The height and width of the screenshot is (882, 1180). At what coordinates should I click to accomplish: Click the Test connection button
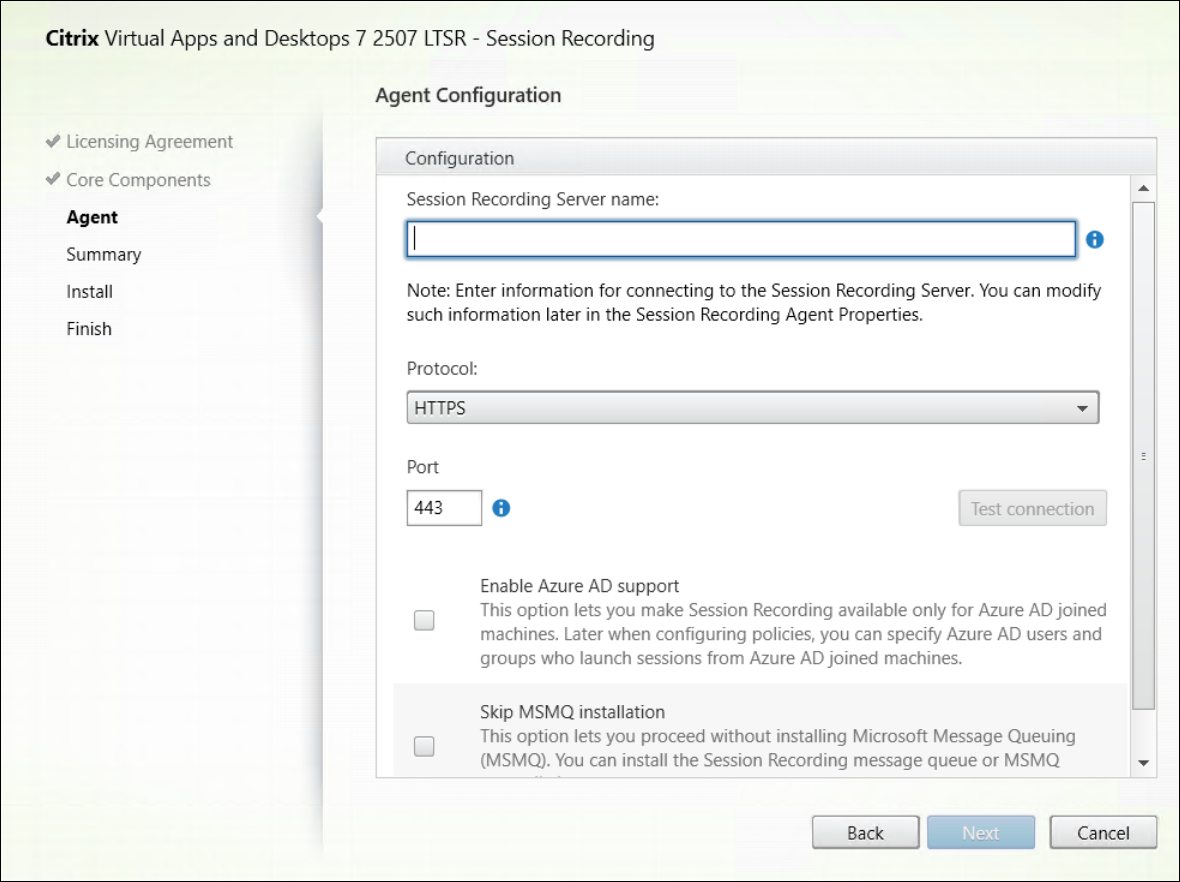pyautogui.click(x=1032, y=508)
